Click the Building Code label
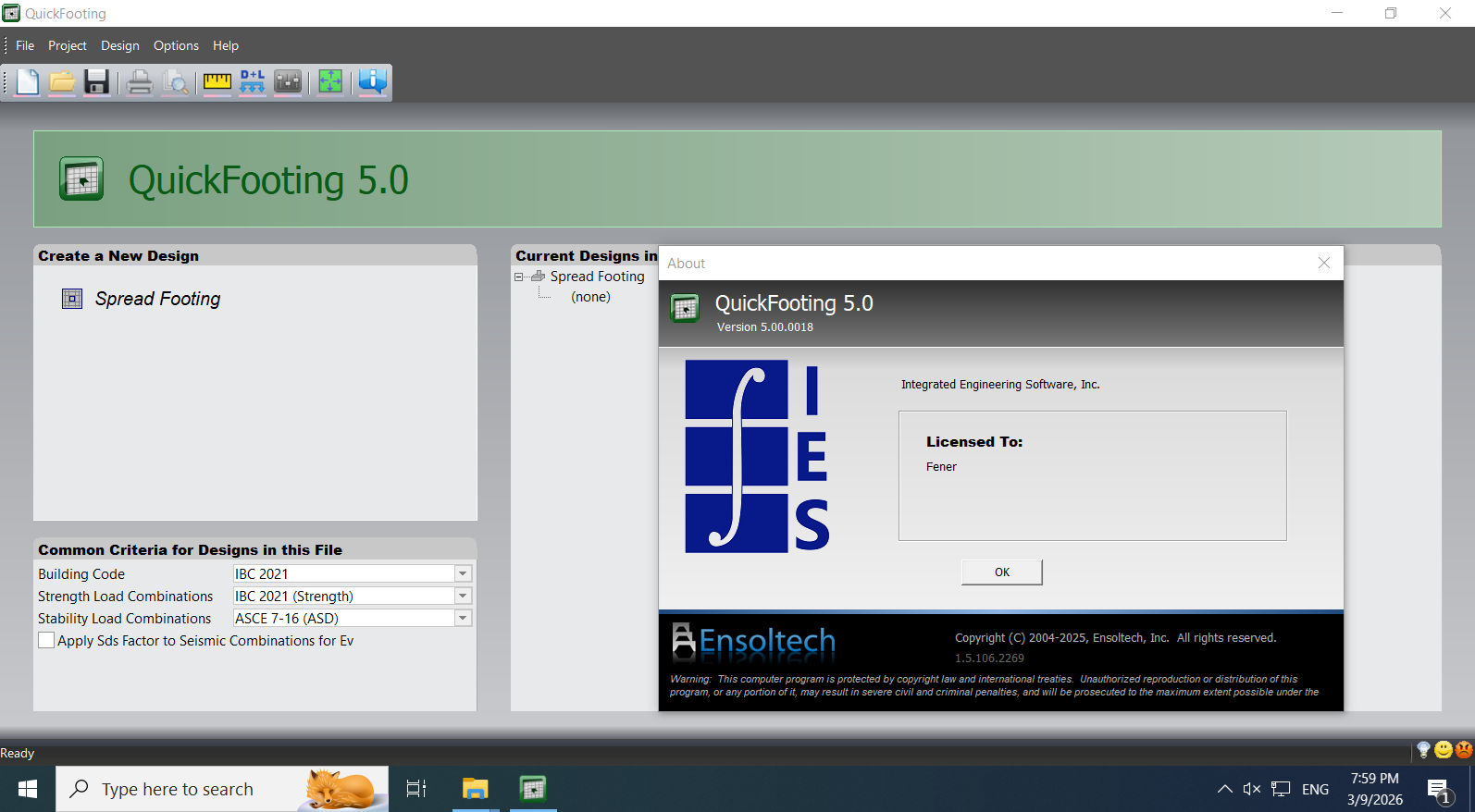 coord(81,574)
